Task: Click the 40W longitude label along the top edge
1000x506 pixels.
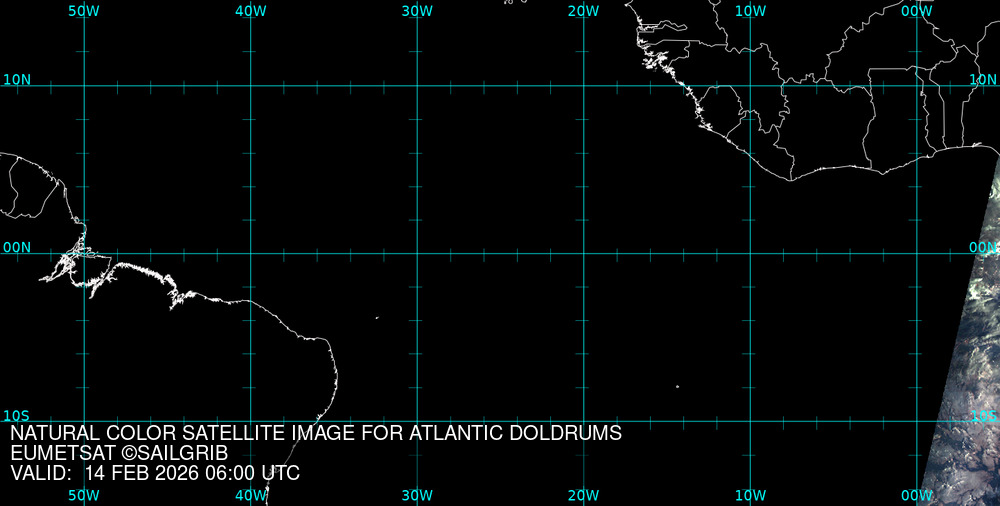Action: coord(250,11)
